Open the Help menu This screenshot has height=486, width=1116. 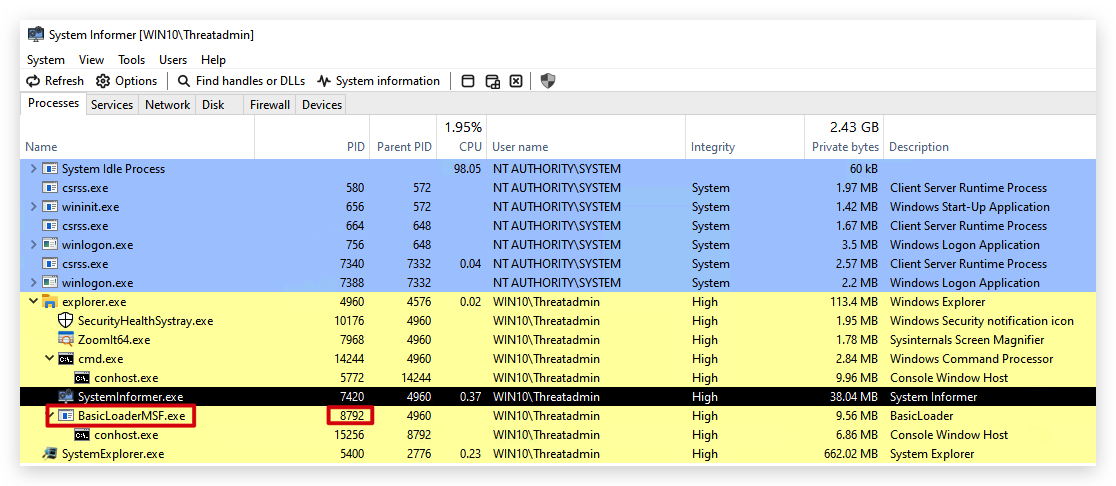213,60
